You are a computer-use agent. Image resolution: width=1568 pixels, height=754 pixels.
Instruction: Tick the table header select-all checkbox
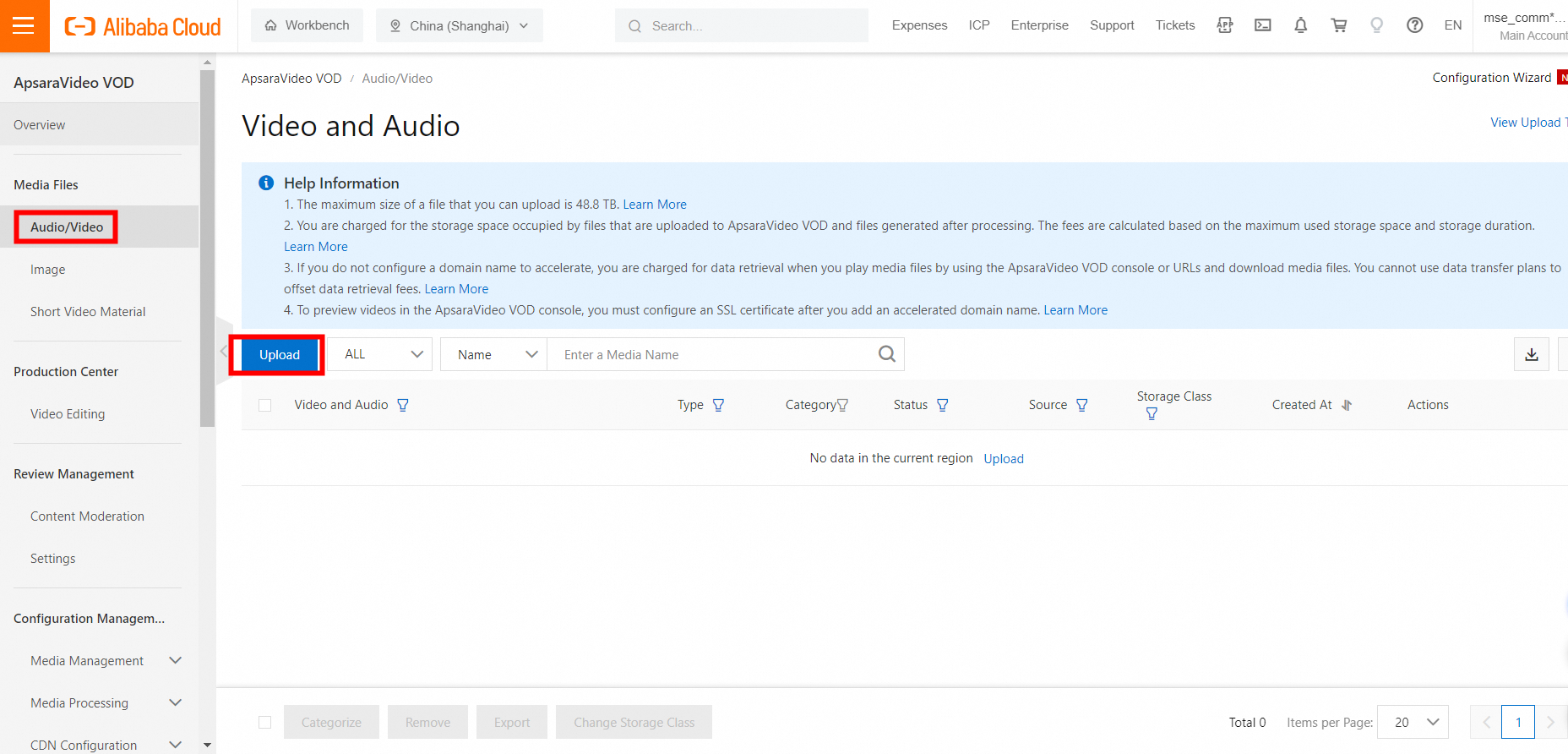coord(265,405)
